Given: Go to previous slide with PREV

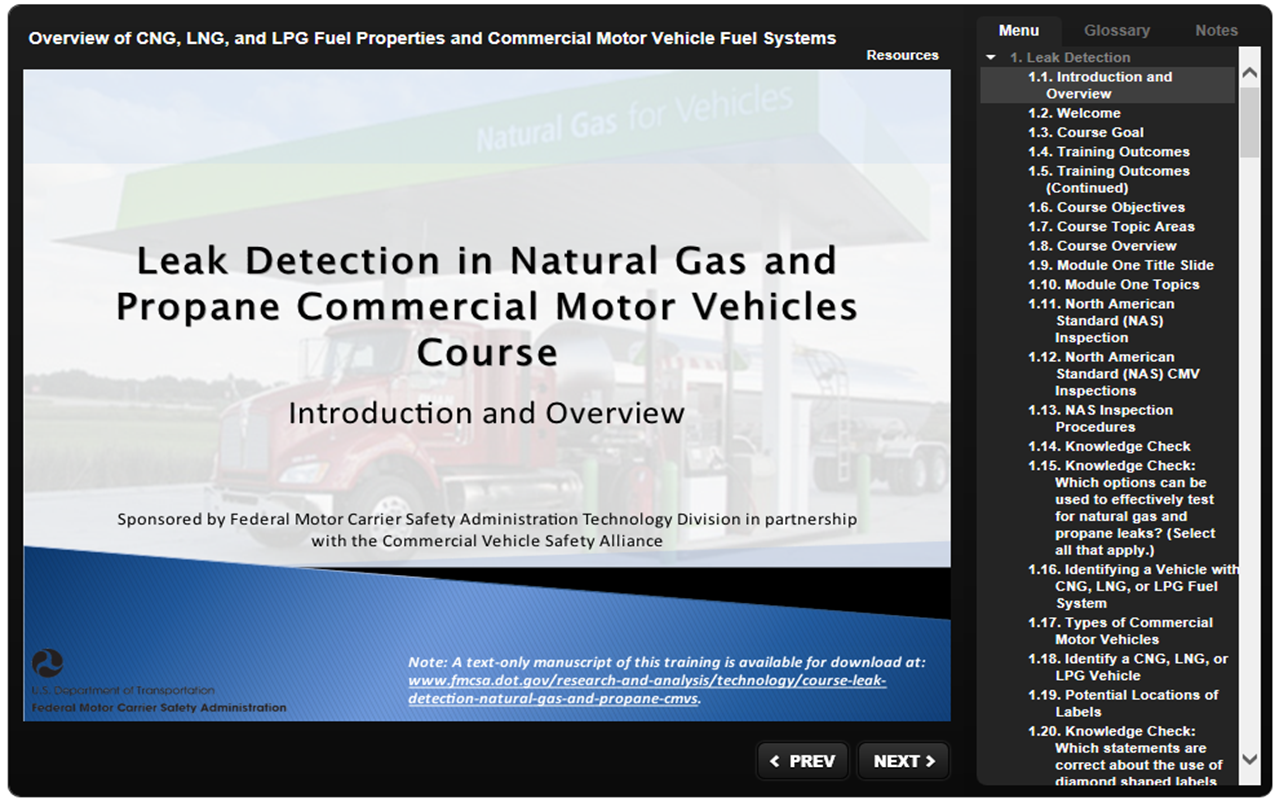Looking at the screenshot, I should pyautogui.click(x=803, y=761).
